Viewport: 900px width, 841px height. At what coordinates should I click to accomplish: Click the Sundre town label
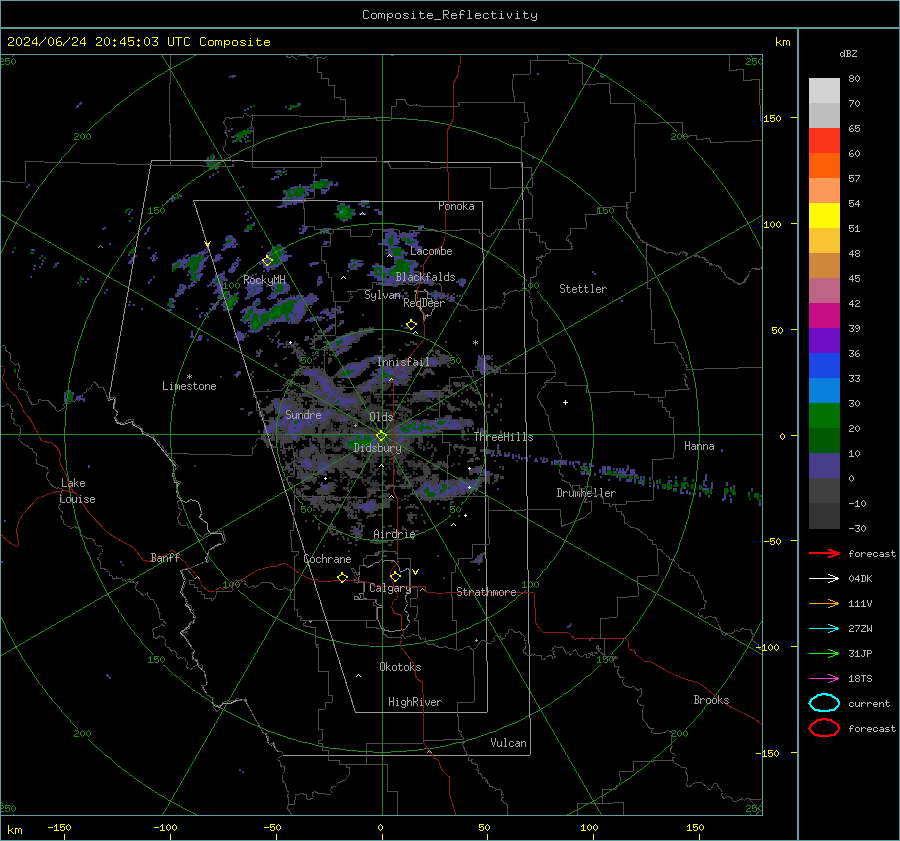click(x=303, y=415)
